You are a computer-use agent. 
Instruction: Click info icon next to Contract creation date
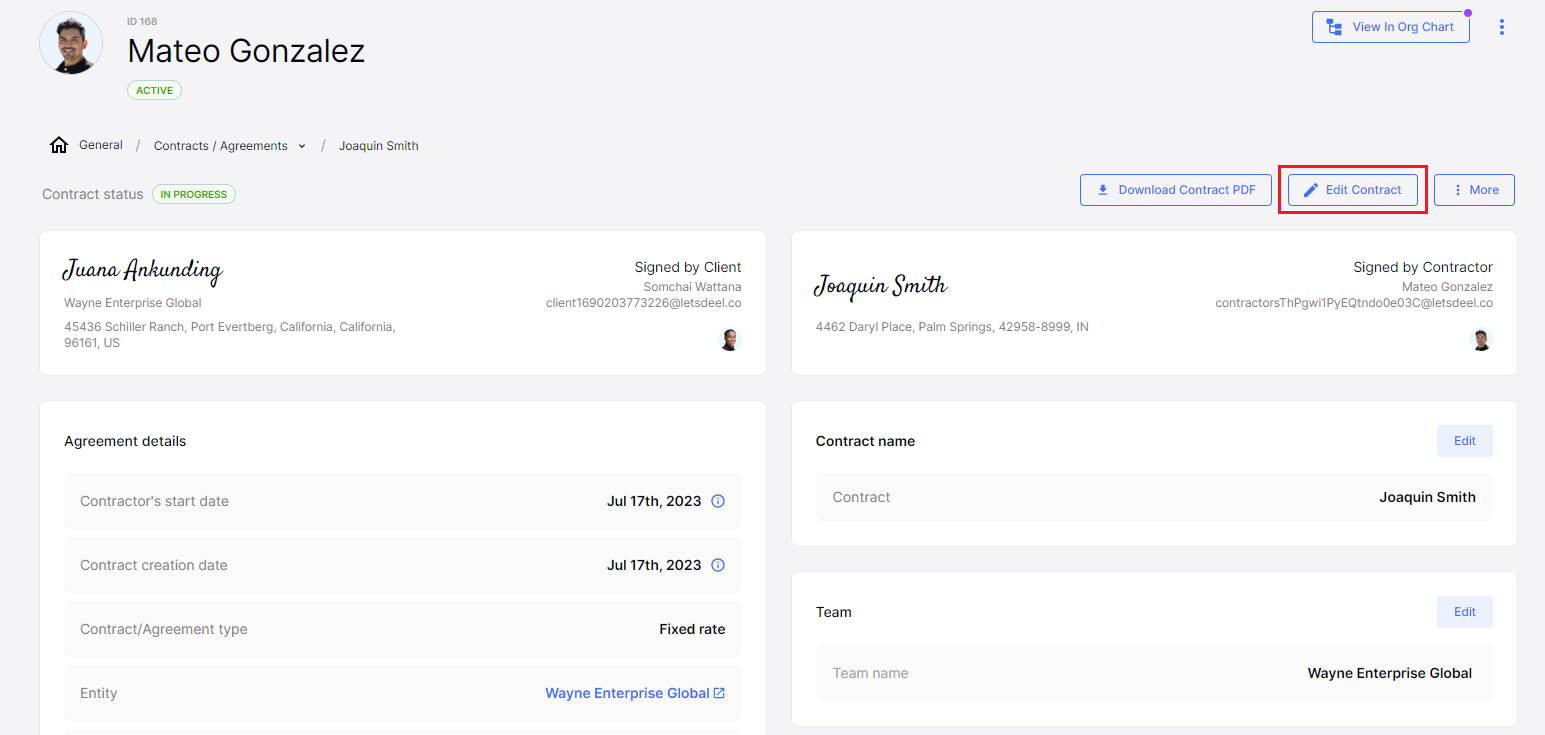[717, 565]
